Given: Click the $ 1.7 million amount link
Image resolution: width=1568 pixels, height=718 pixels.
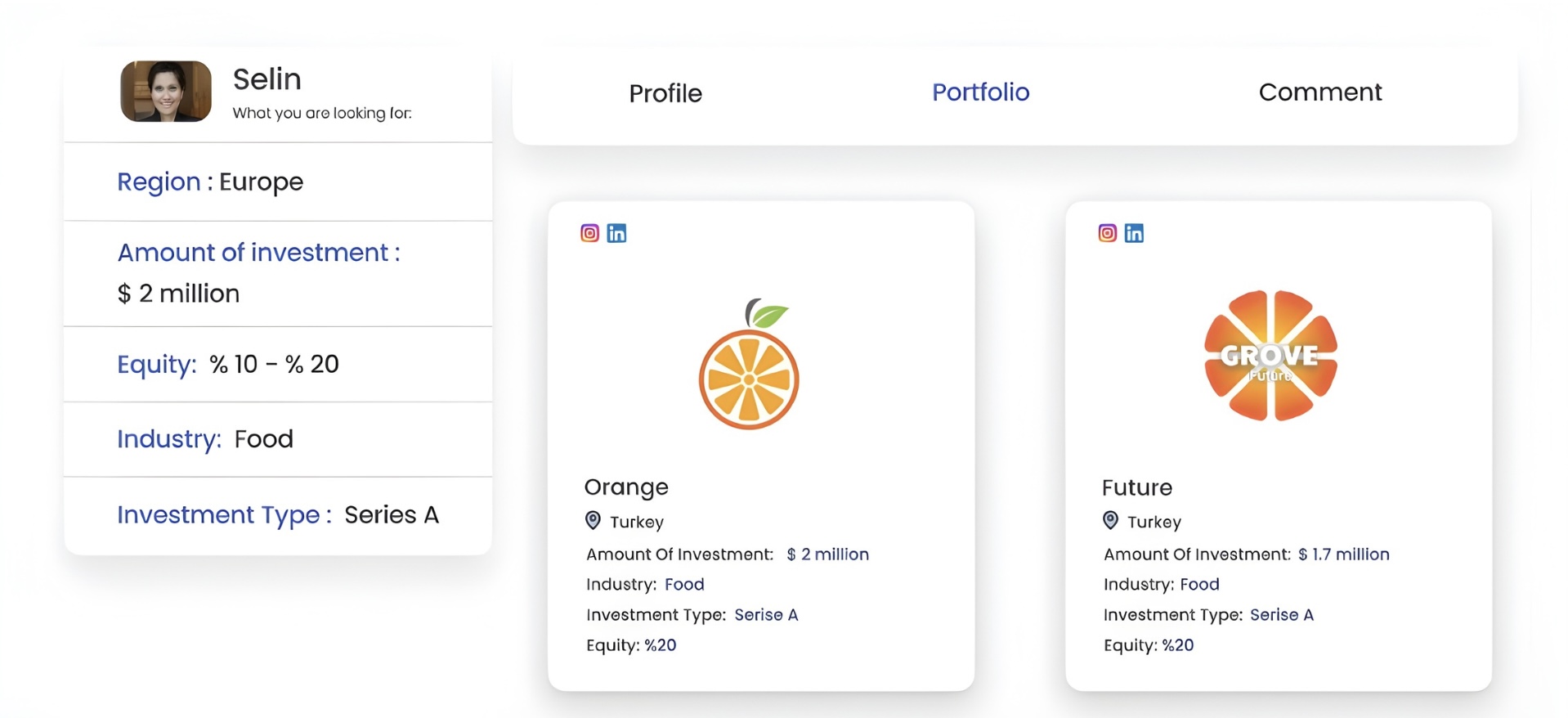Looking at the screenshot, I should [1343, 554].
